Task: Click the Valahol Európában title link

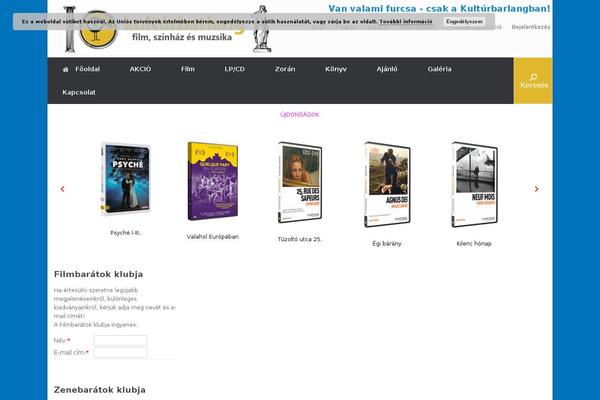Action: pos(213,237)
